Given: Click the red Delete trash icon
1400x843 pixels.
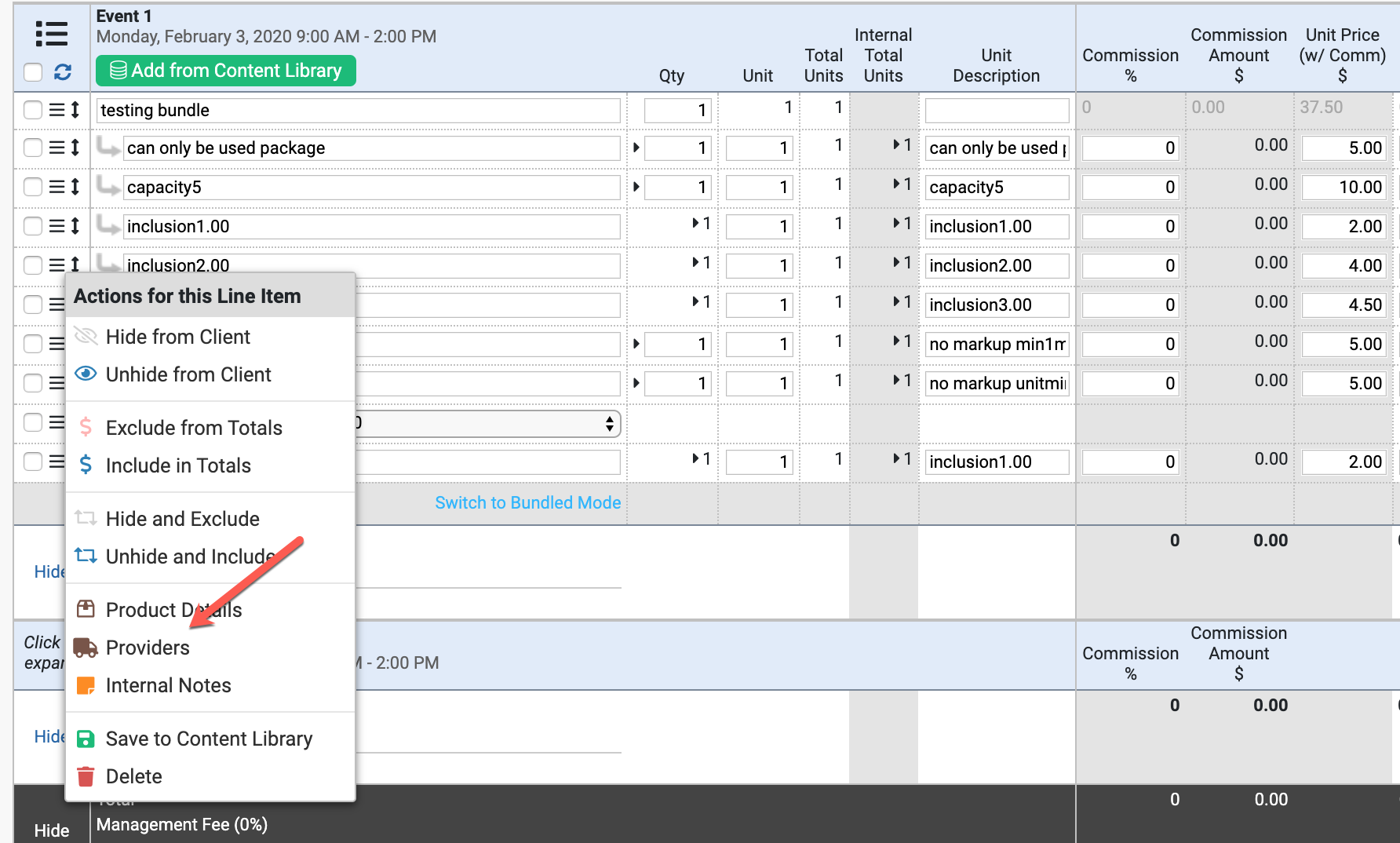Looking at the screenshot, I should [x=86, y=776].
